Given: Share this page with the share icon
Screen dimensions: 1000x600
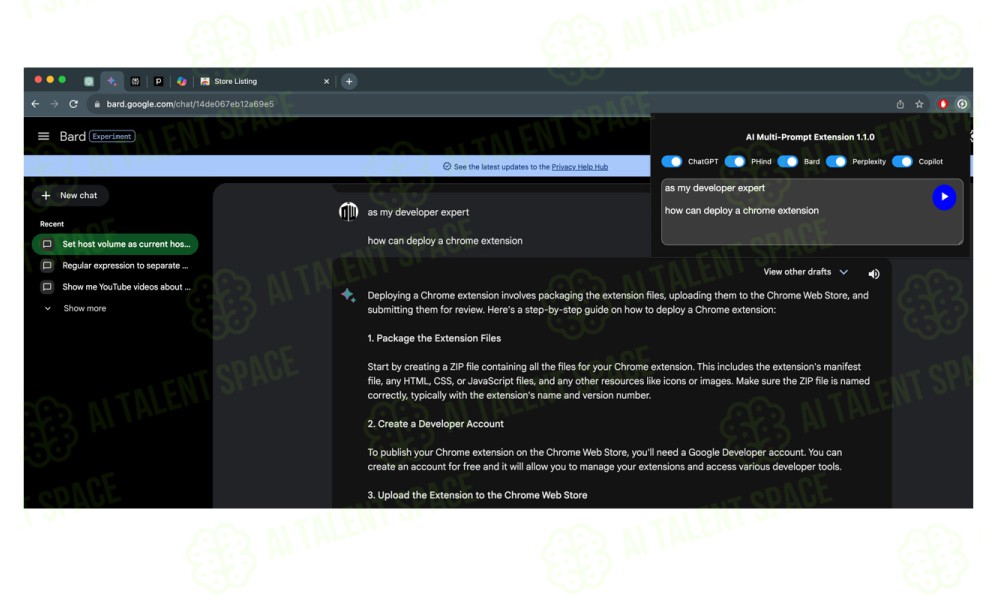Looking at the screenshot, I should click(x=900, y=104).
